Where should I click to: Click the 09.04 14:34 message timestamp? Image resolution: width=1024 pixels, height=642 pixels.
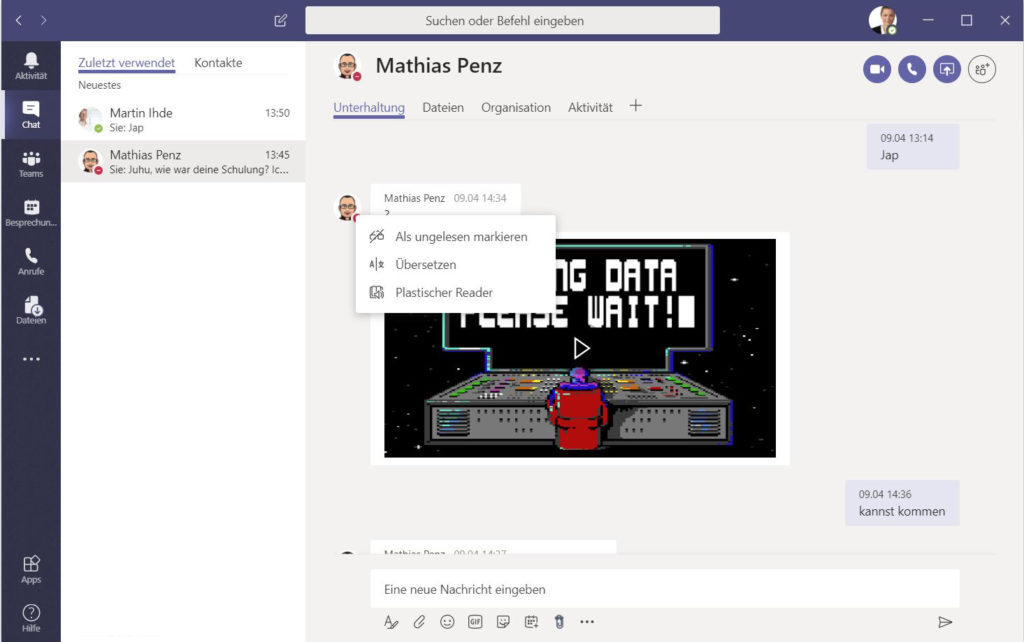click(x=480, y=198)
